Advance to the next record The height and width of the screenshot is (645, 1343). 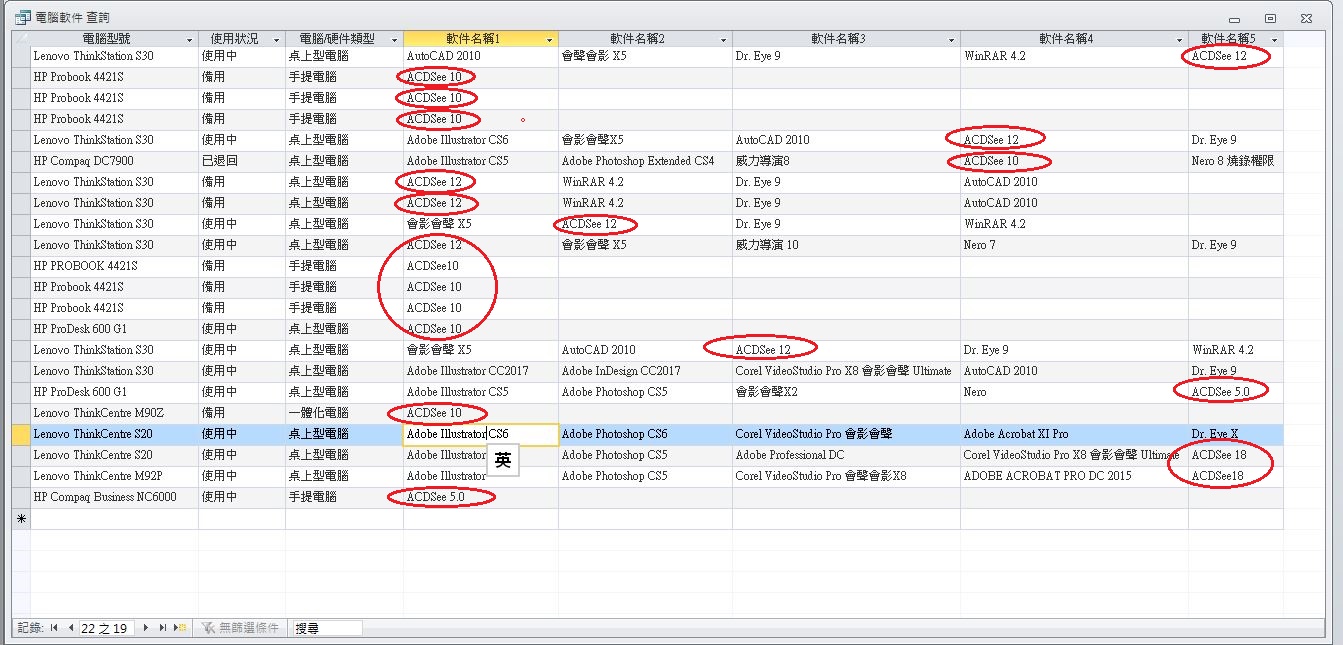pyautogui.click(x=146, y=628)
